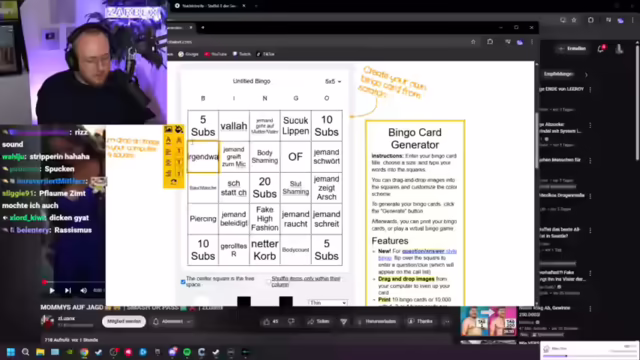Image resolution: width=640 pixels, height=360 pixels.
Task: Click the first black color swatch below the card
Action: point(244,301)
